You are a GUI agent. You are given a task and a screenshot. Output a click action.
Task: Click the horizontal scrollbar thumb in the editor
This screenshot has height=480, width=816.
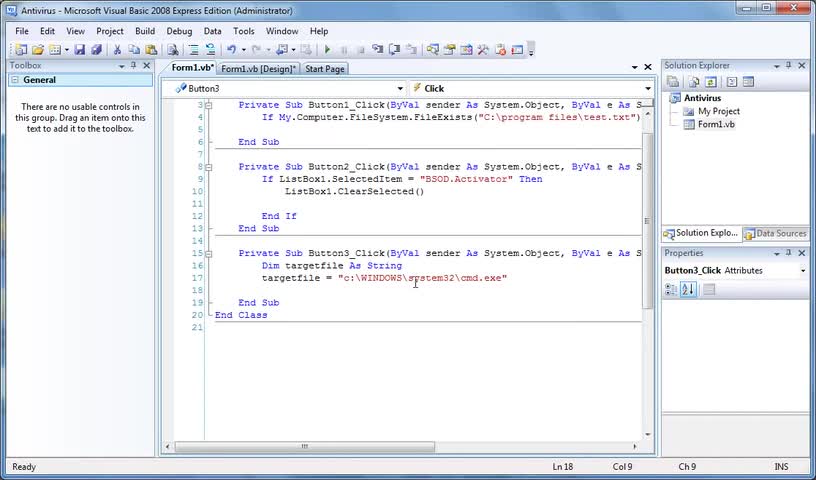point(305,446)
